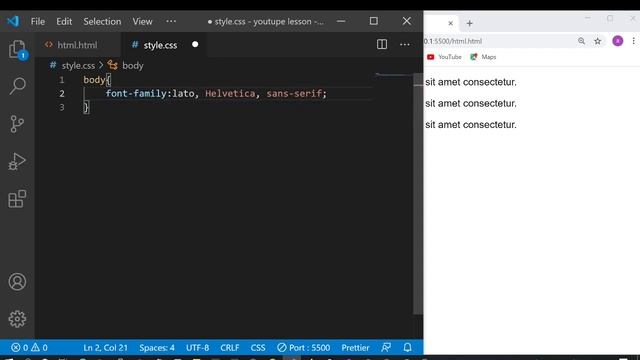Change language mode CSS

[x=258, y=347]
